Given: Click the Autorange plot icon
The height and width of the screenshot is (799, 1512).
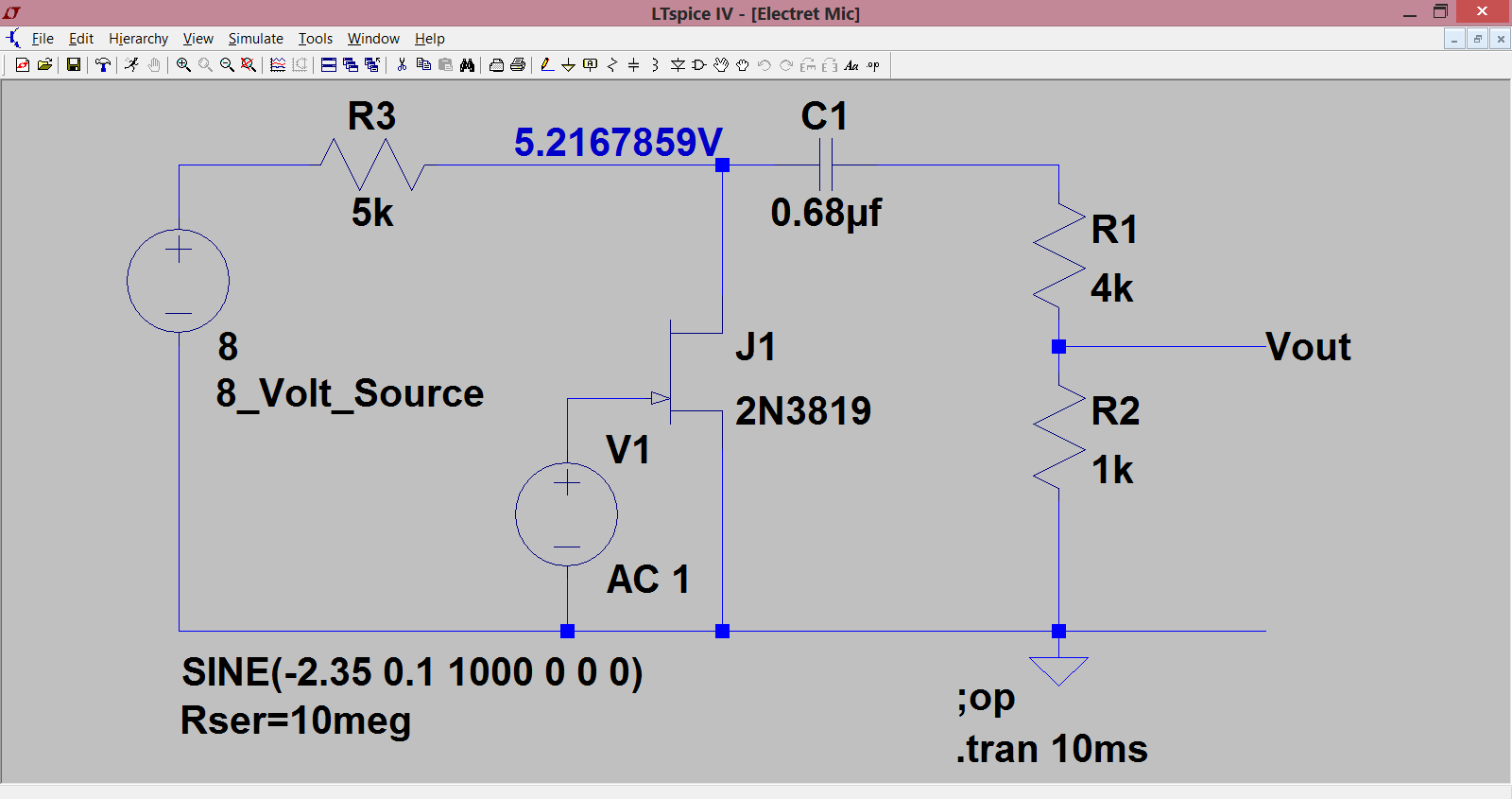Looking at the screenshot, I should click(277, 65).
